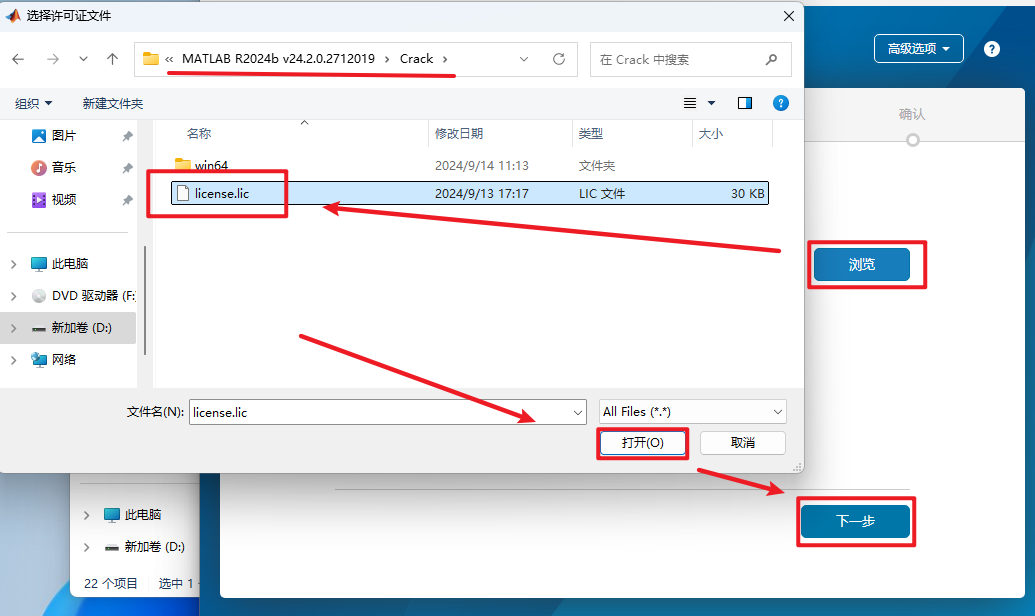Click the refresh icon in address bar
Viewport: 1035px width, 616px height.
[559, 59]
